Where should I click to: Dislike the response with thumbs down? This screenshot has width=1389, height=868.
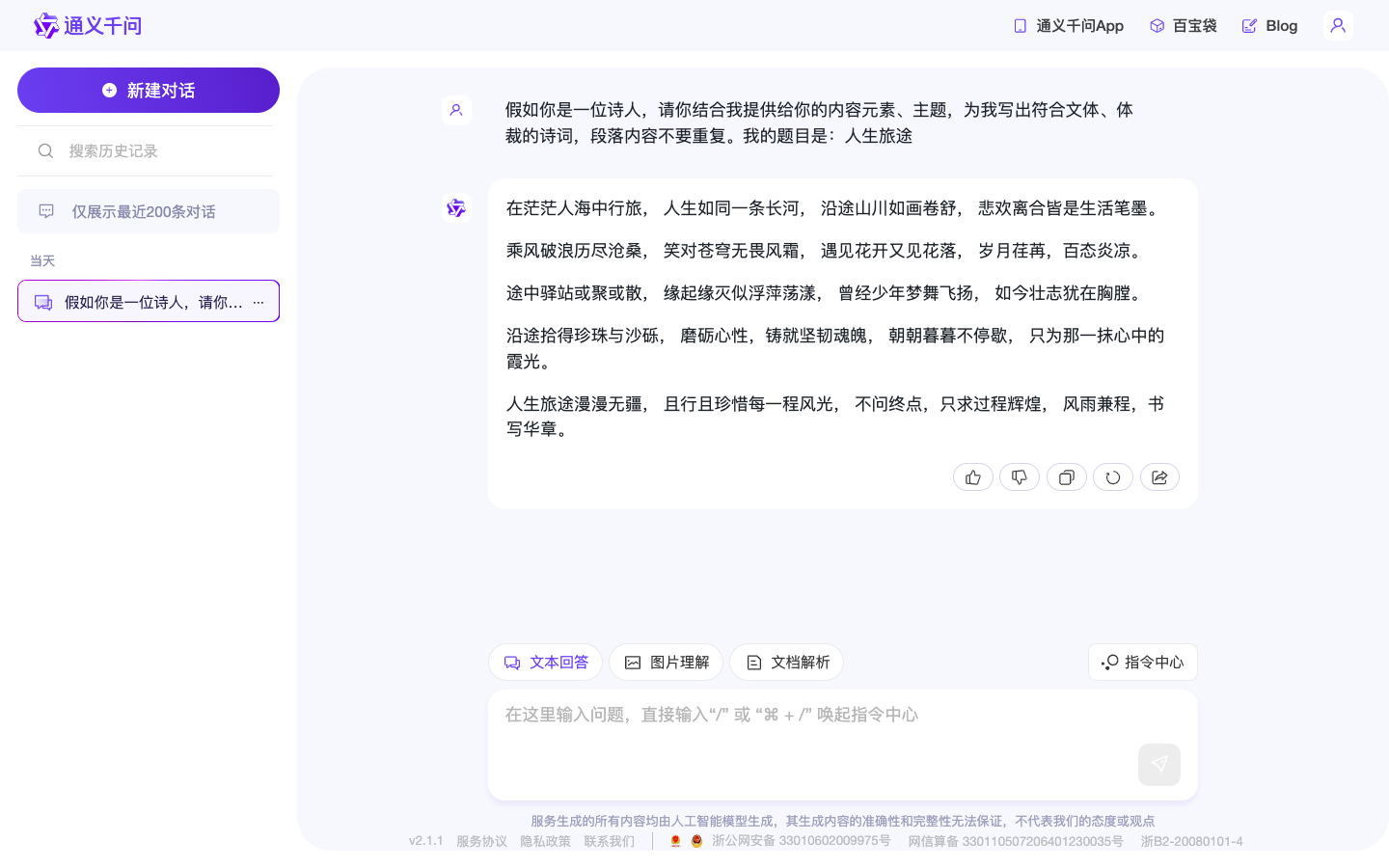[x=1020, y=476]
